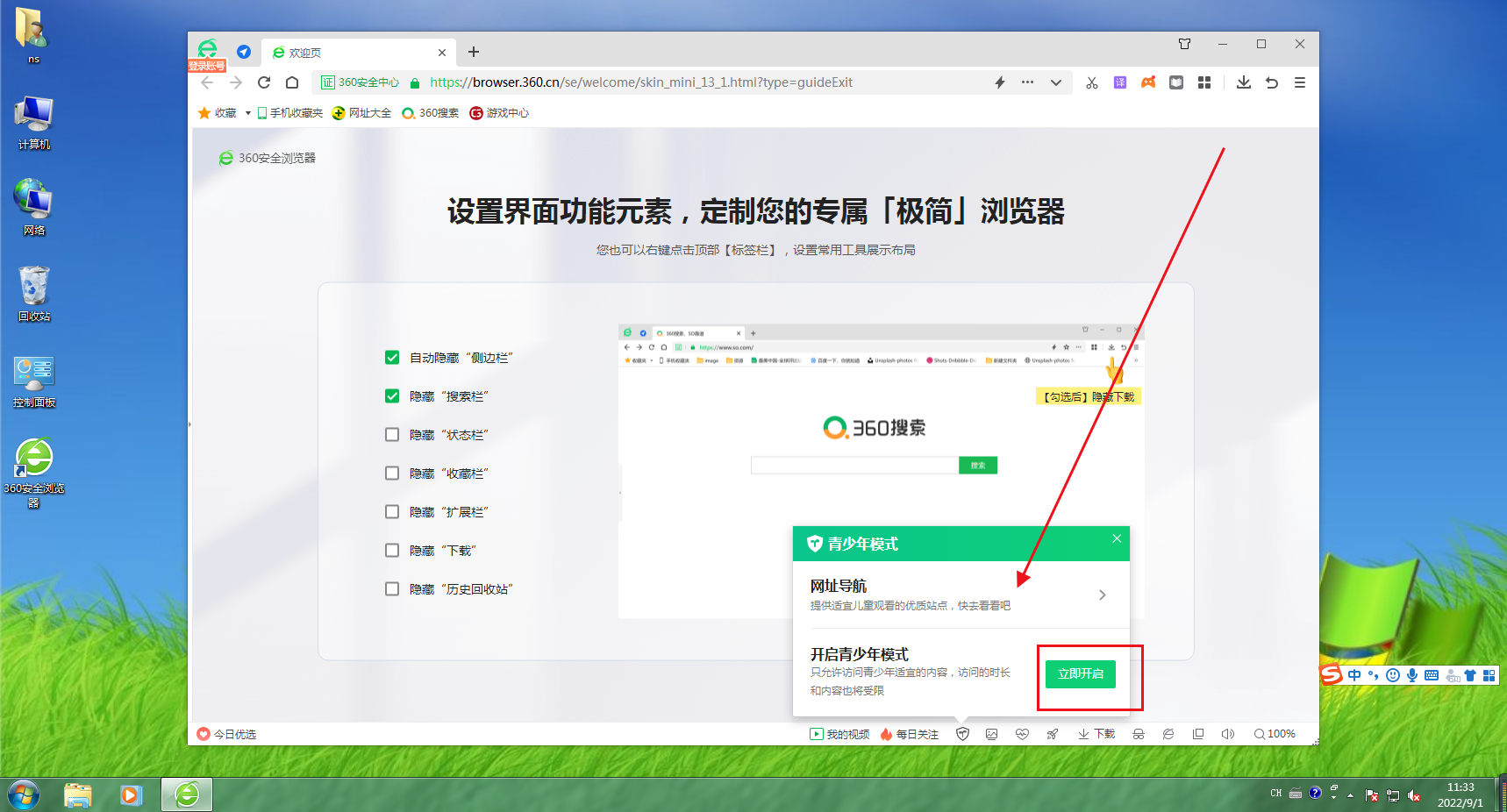Click the 登录账号 login logo
1507x812 pixels.
point(207,54)
